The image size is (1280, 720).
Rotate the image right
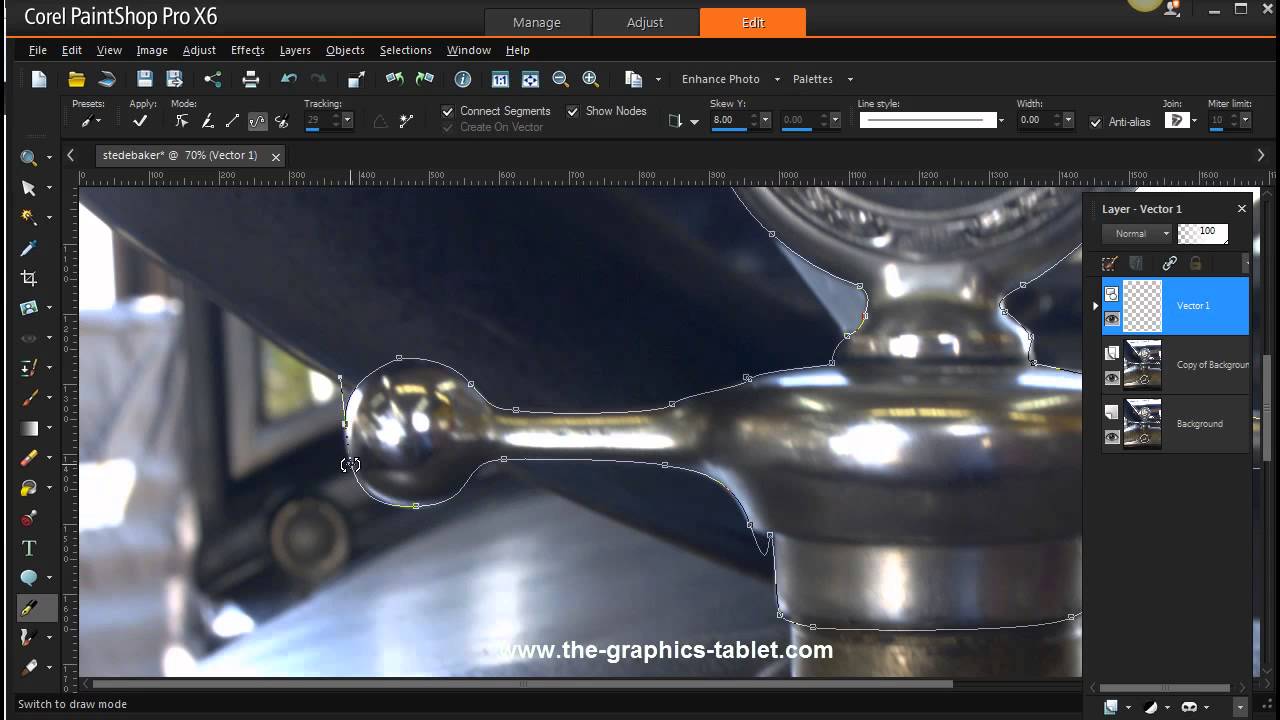pos(425,79)
